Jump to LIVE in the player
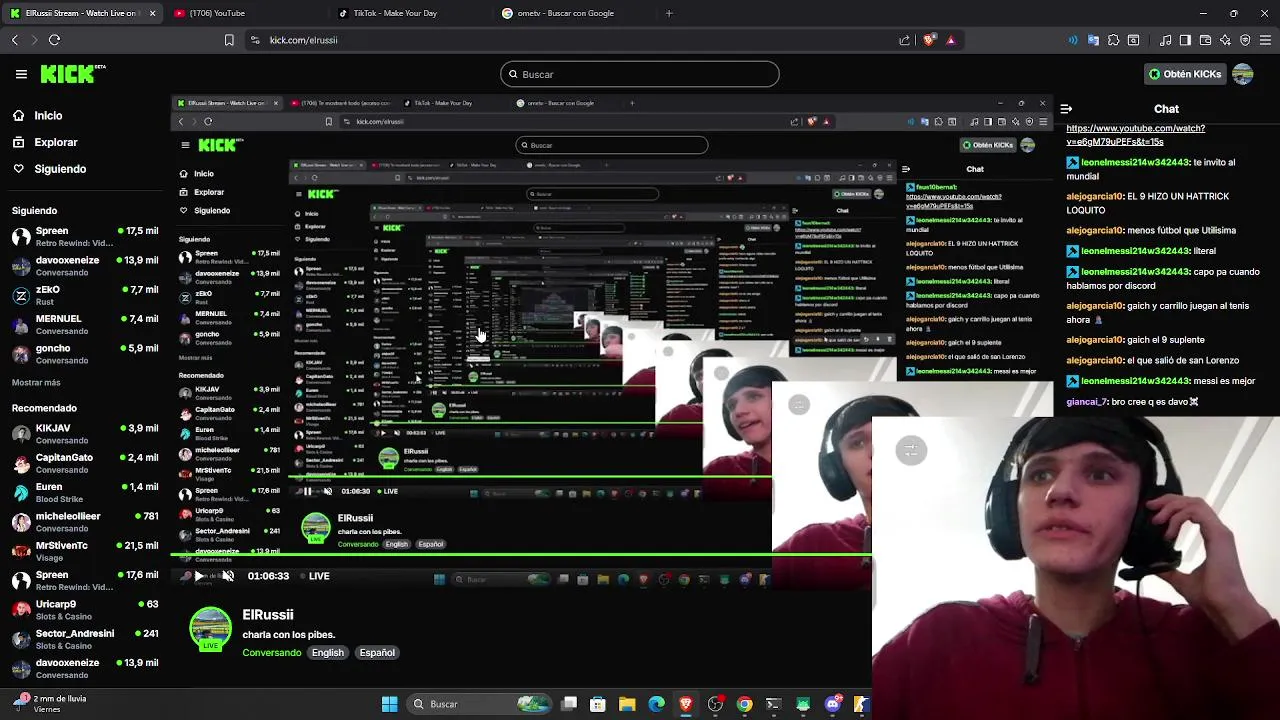 click(x=314, y=576)
